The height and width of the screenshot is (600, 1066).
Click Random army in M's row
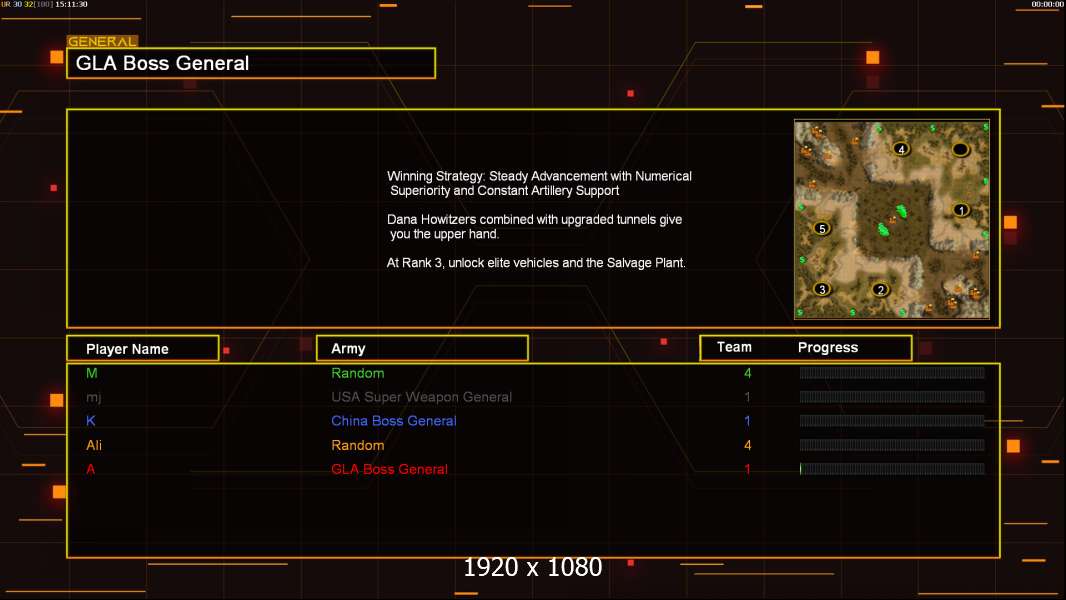click(358, 373)
